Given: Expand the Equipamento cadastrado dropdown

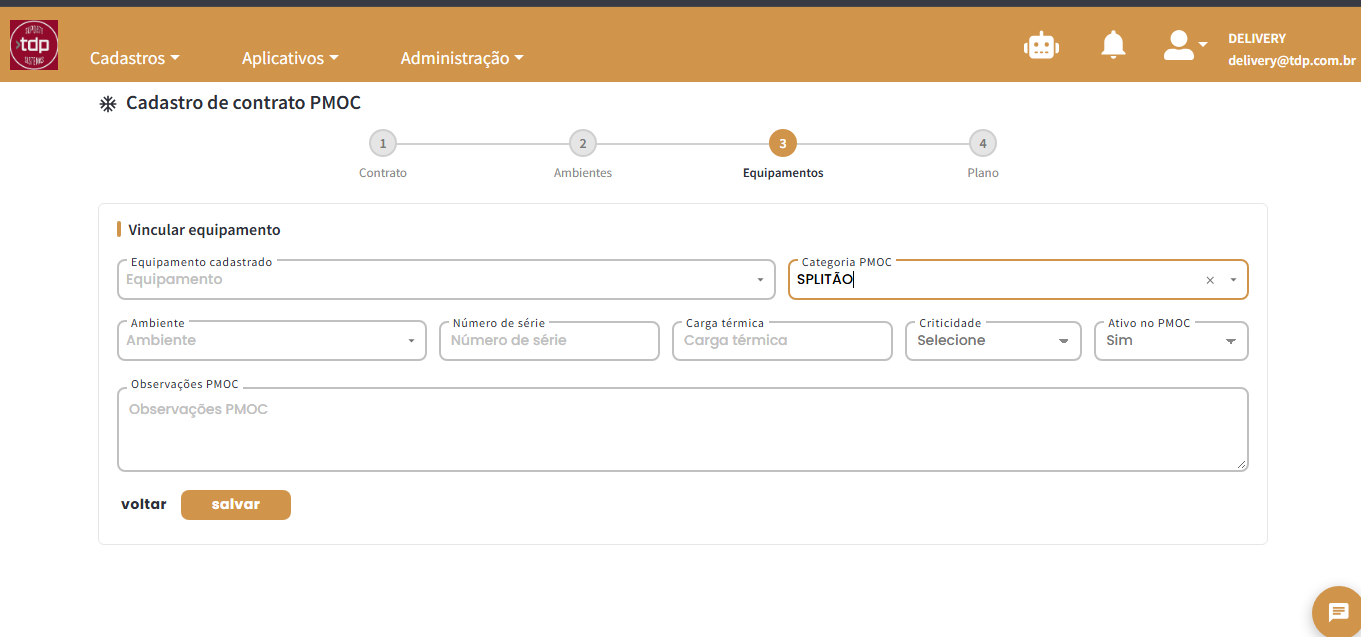Looking at the screenshot, I should click(x=446, y=280).
